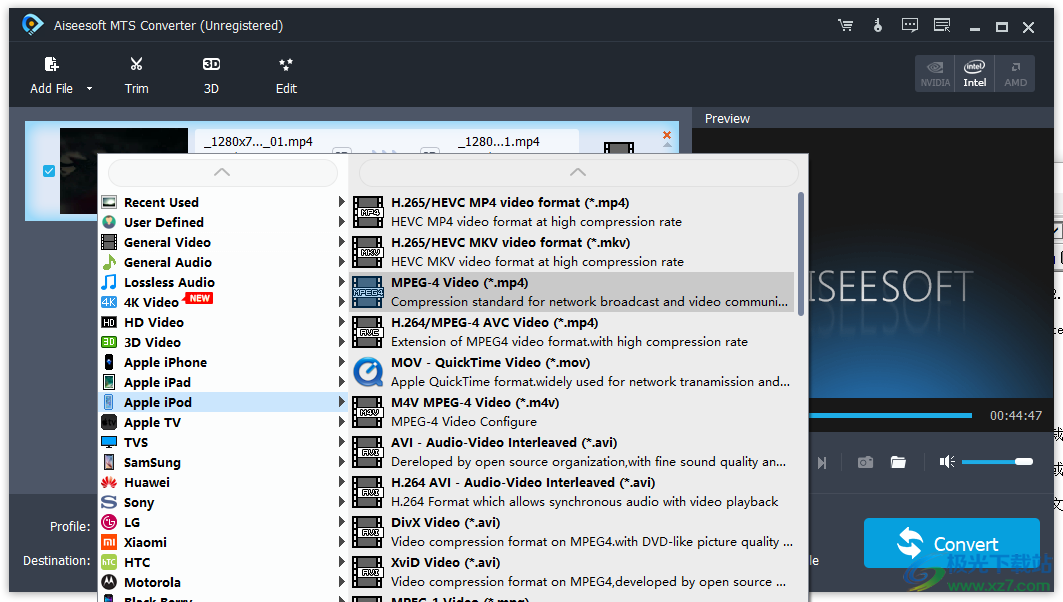Choose H.264 AVI - Audio-Video Interleaved format
Viewport: 1063px width, 602px height.
pos(571,492)
